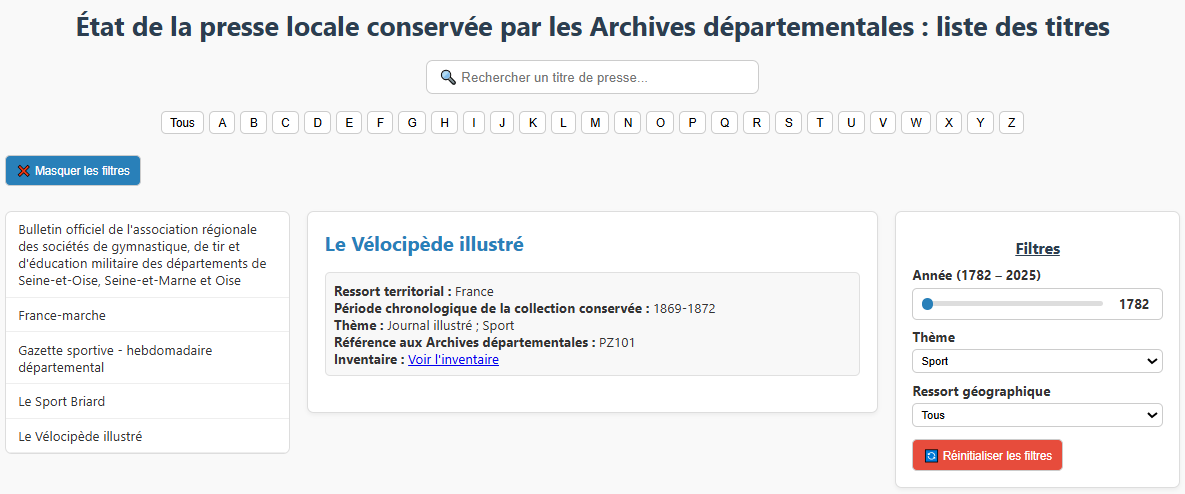
Task: Open Voir l'inventaire link
Action: tap(453, 360)
